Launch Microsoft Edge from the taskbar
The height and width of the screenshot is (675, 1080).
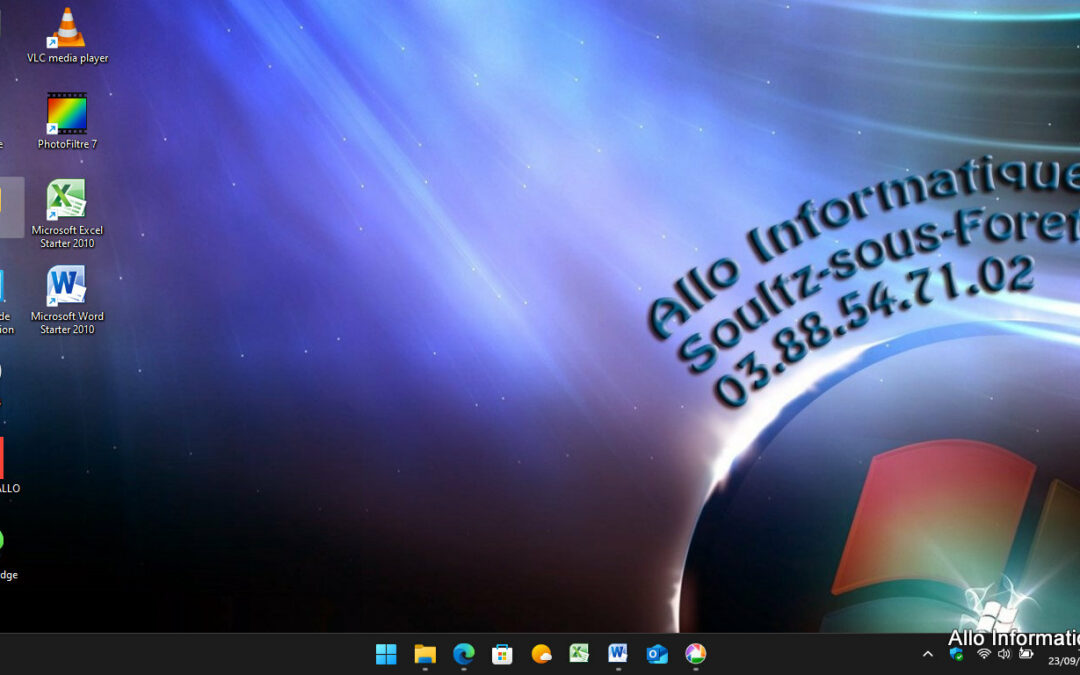coord(464,654)
